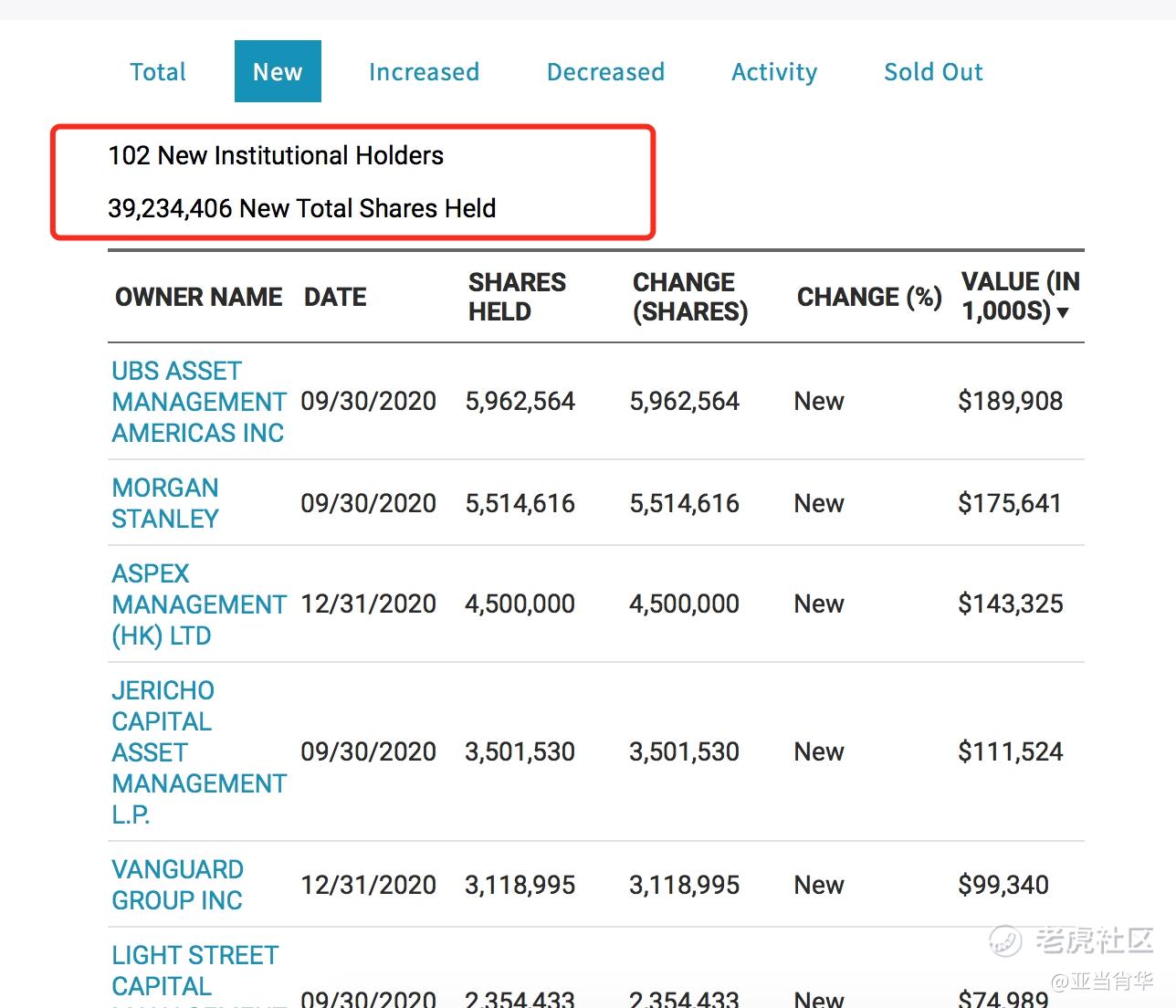Switch to the Total tab
The height and width of the screenshot is (1008, 1176).
pos(158,72)
